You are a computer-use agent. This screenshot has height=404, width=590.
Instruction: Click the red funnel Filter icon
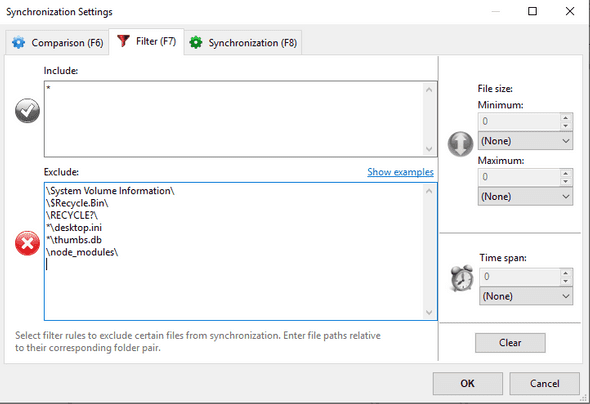pyautogui.click(x=123, y=41)
